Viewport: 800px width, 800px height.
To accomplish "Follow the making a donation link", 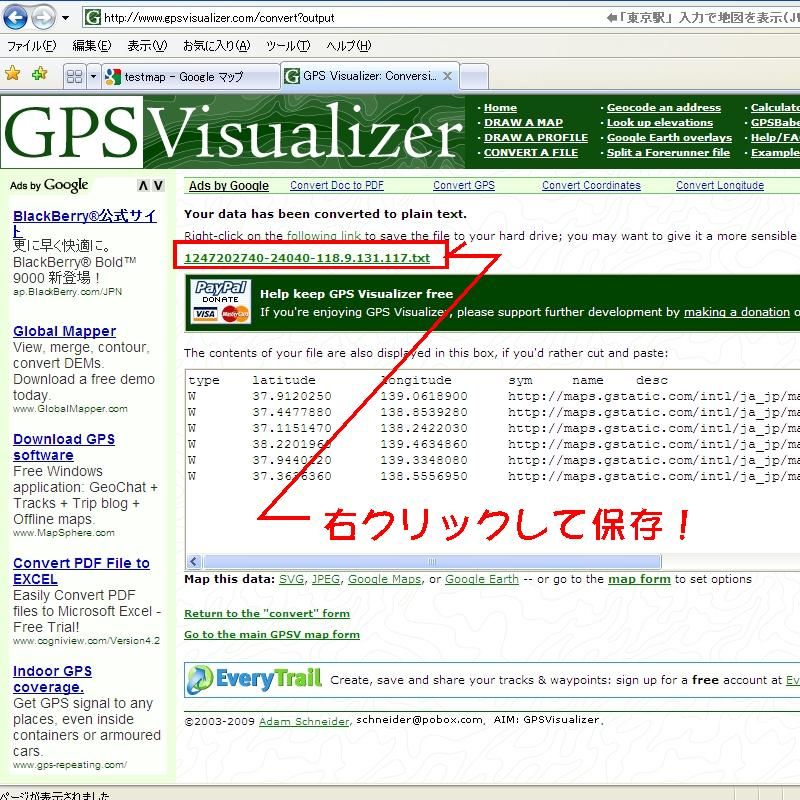I will [x=737, y=312].
